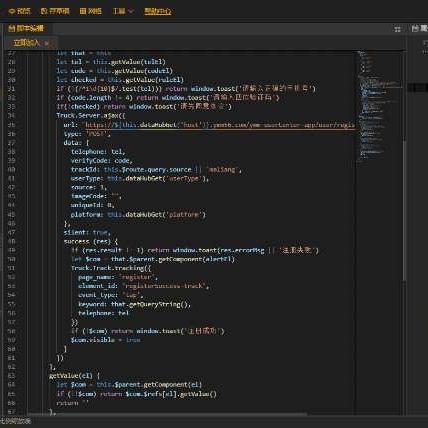Click the script editor panel icon
The image size is (428, 428).
pos(12,28)
